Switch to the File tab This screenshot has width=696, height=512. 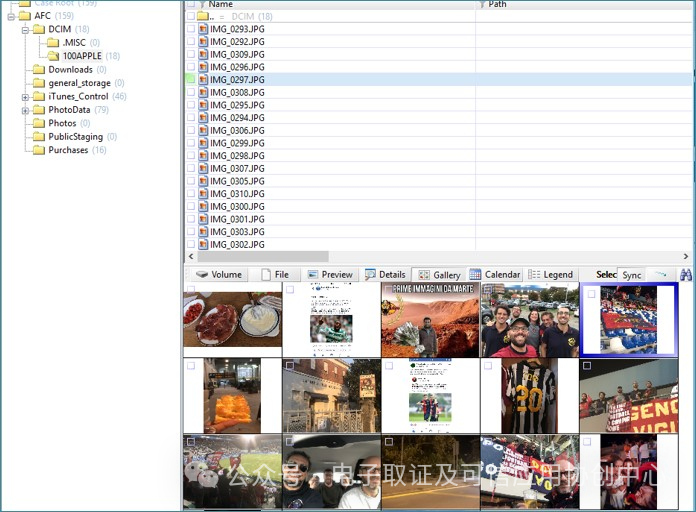275,274
